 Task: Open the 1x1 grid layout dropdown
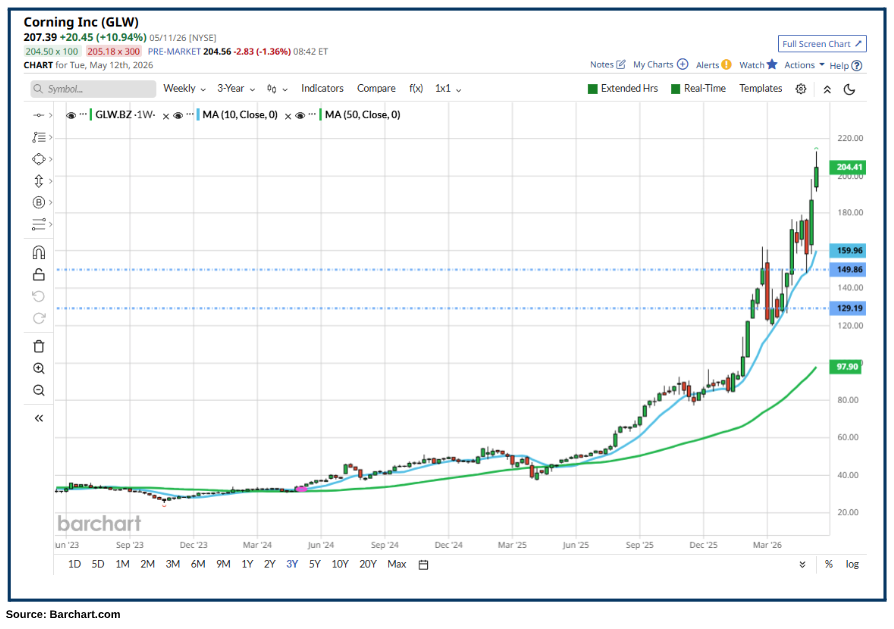click(448, 88)
